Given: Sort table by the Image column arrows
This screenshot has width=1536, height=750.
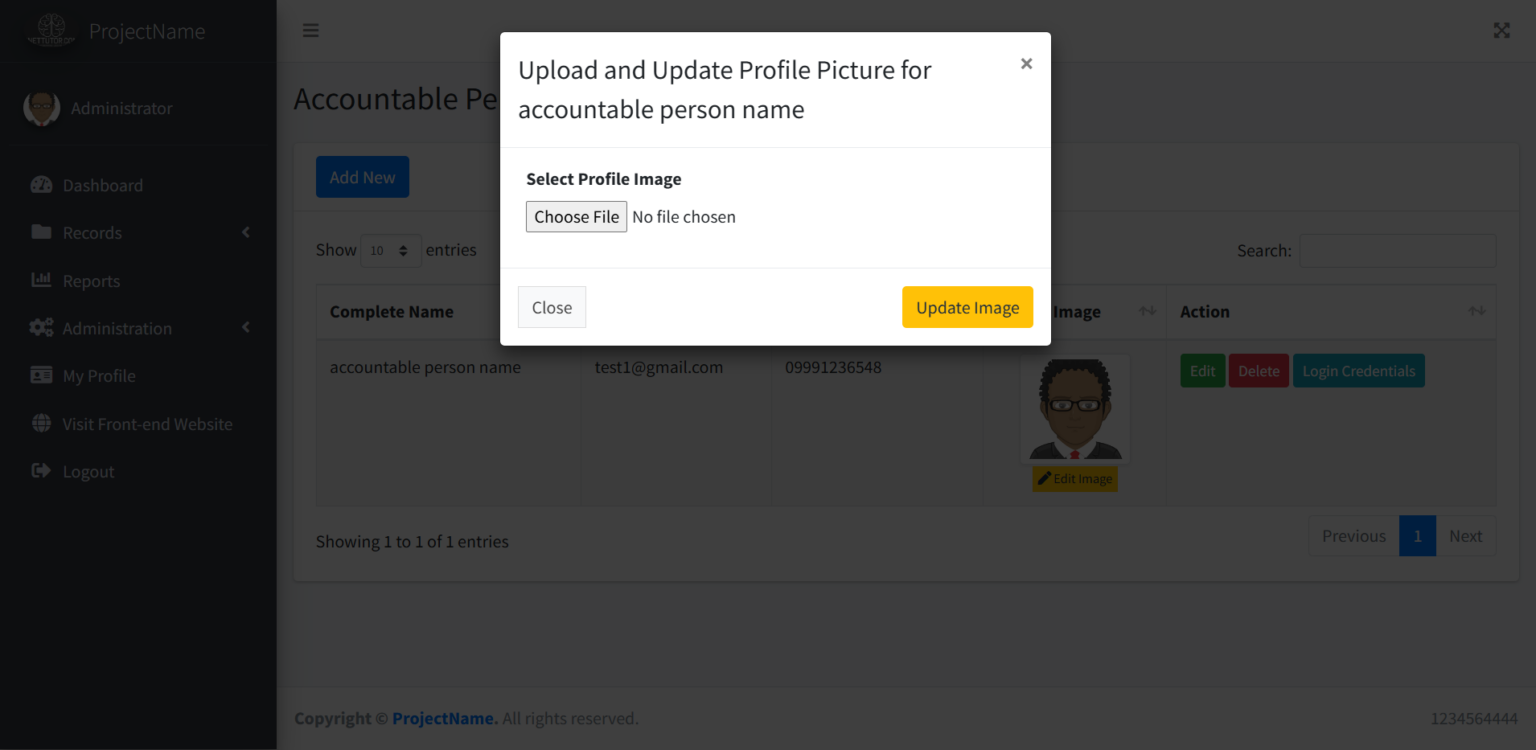Looking at the screenshot, I should (x=1147, y=312).
